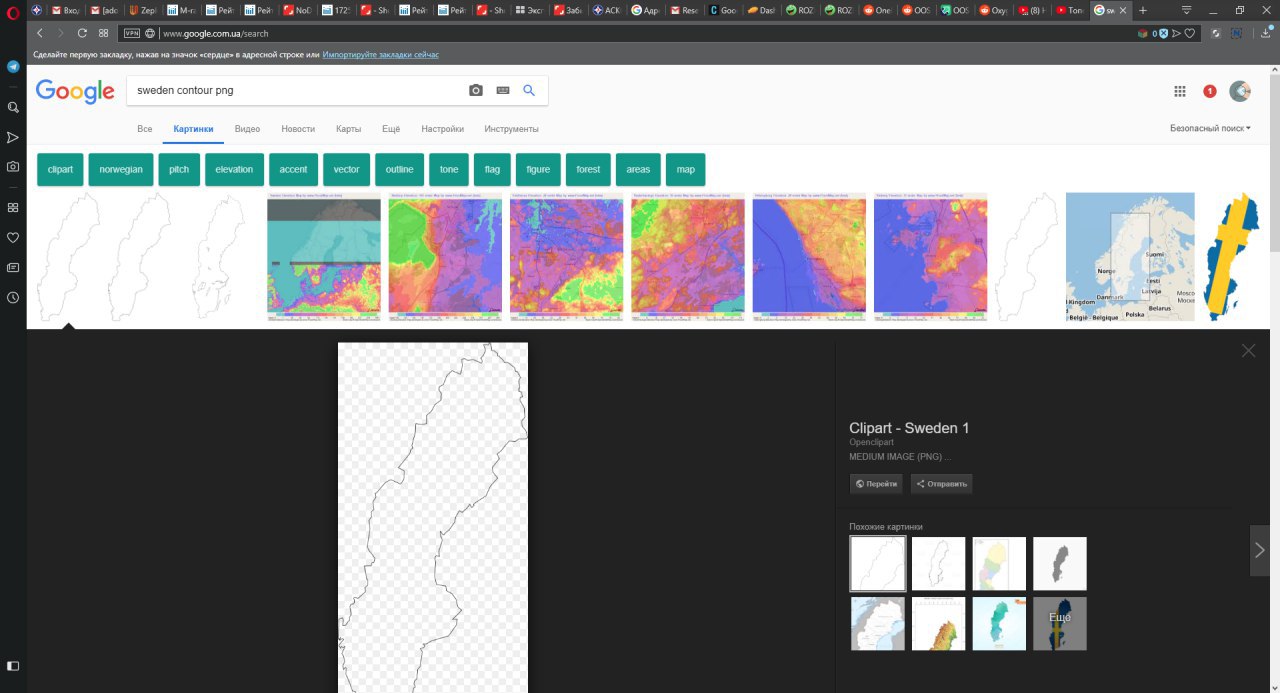The image size is (1280, 693).
Task: Expand the Ещё menu
Action: [391, 129]
